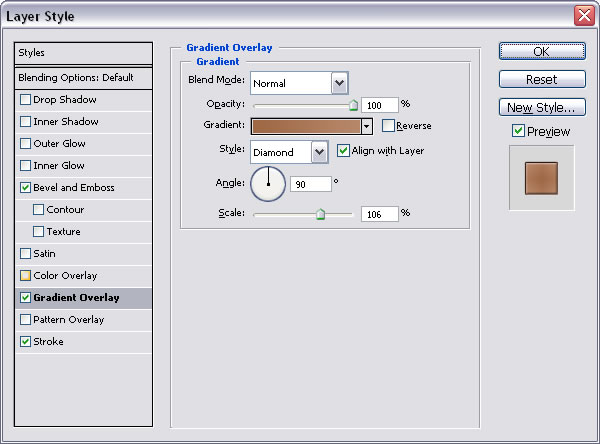Turn on the Outer Glow effect checkbox
The width and height of the screenshot is (600, 444).
point(25,144)
